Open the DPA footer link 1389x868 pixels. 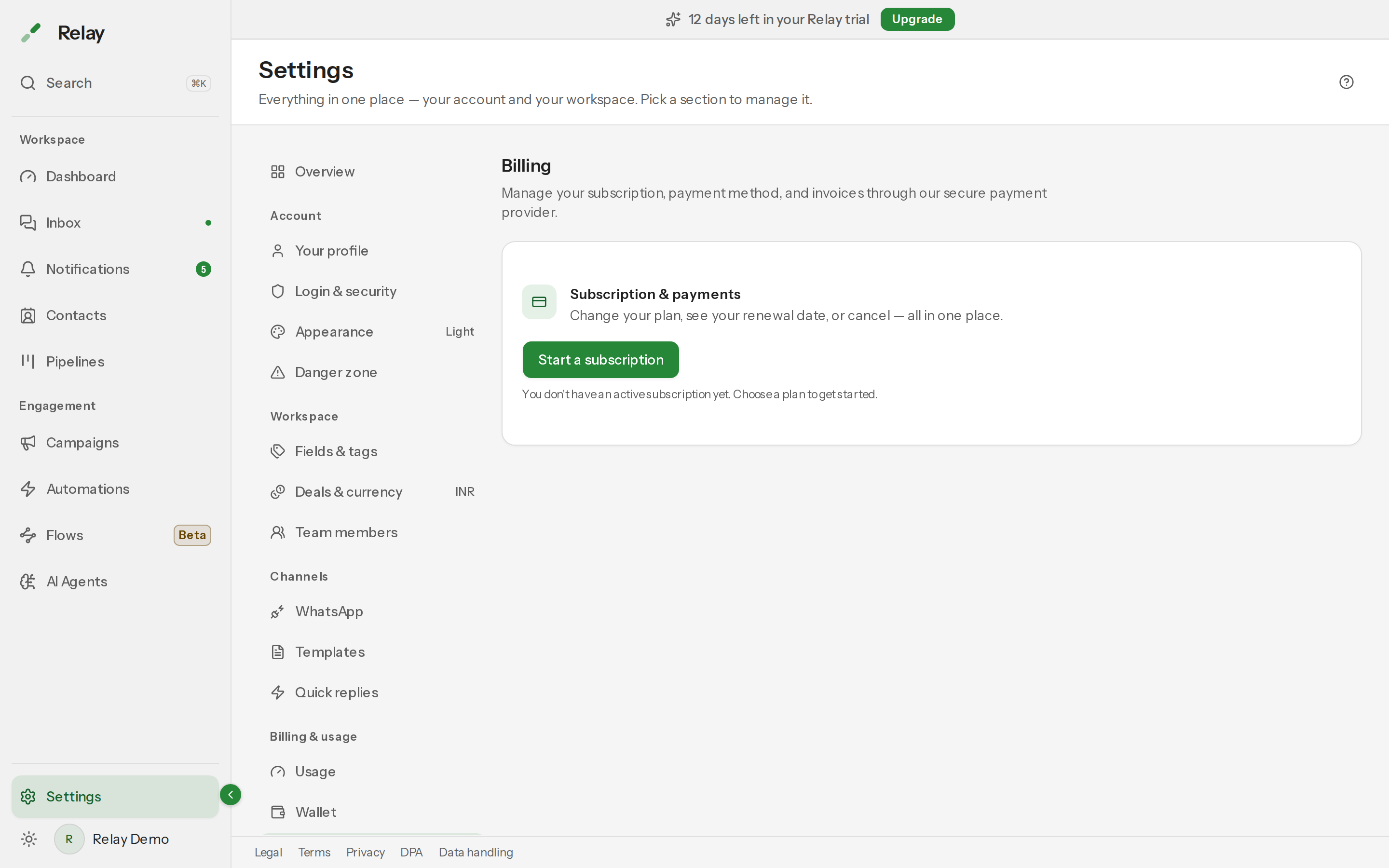click(x=411, y=853)
